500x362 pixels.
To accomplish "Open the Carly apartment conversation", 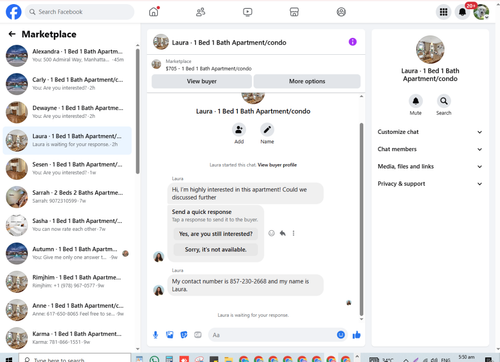I will [67, 84].
